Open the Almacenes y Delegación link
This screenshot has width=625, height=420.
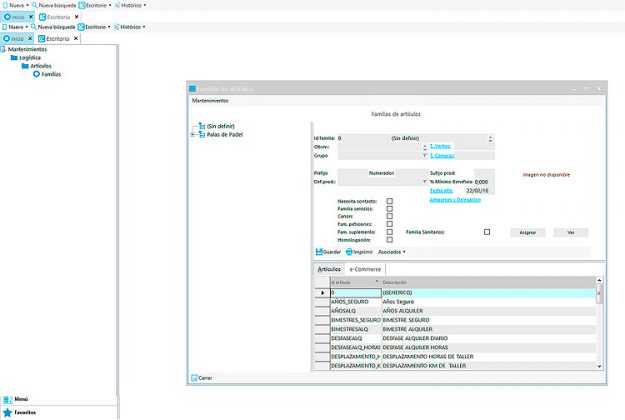pos(454,199)
